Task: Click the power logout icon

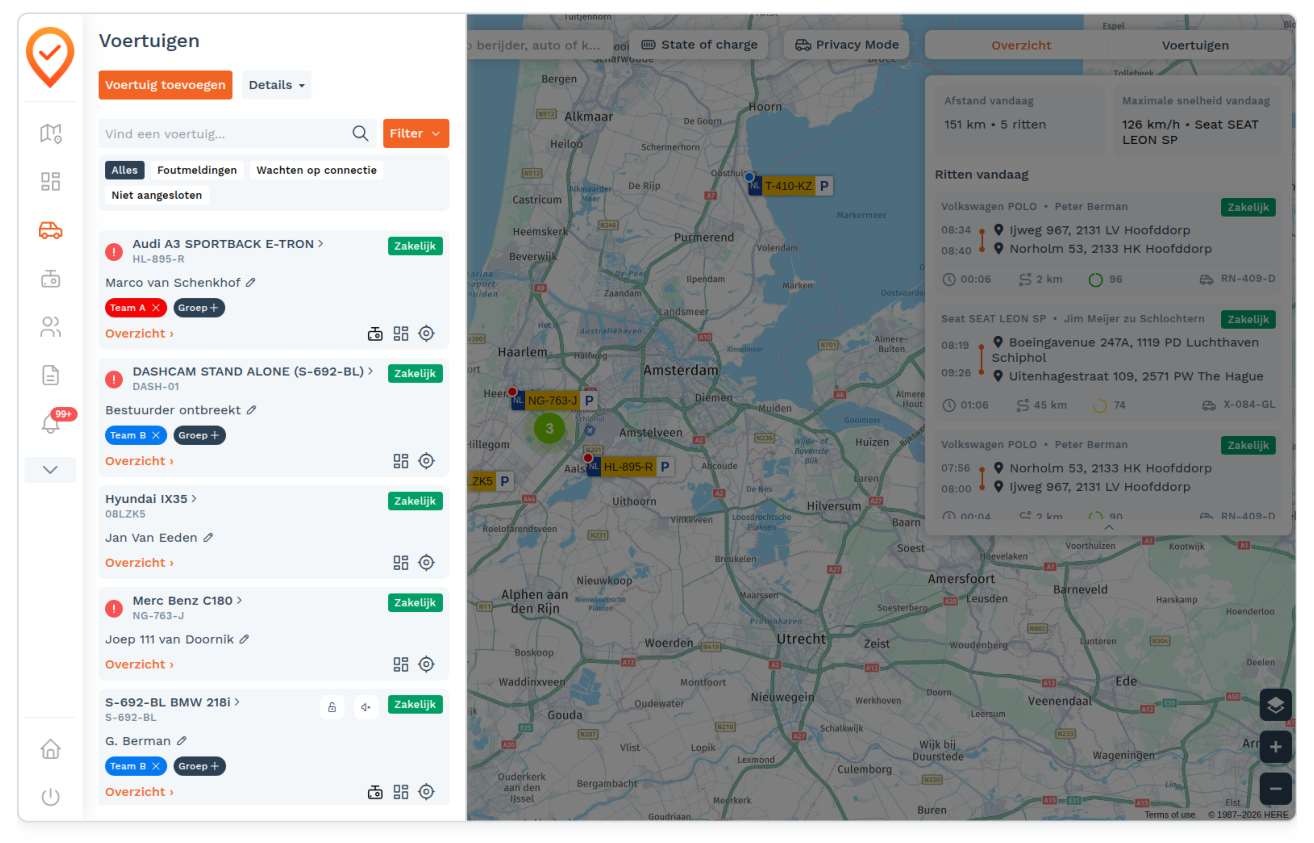Action: tap(50, 797)
